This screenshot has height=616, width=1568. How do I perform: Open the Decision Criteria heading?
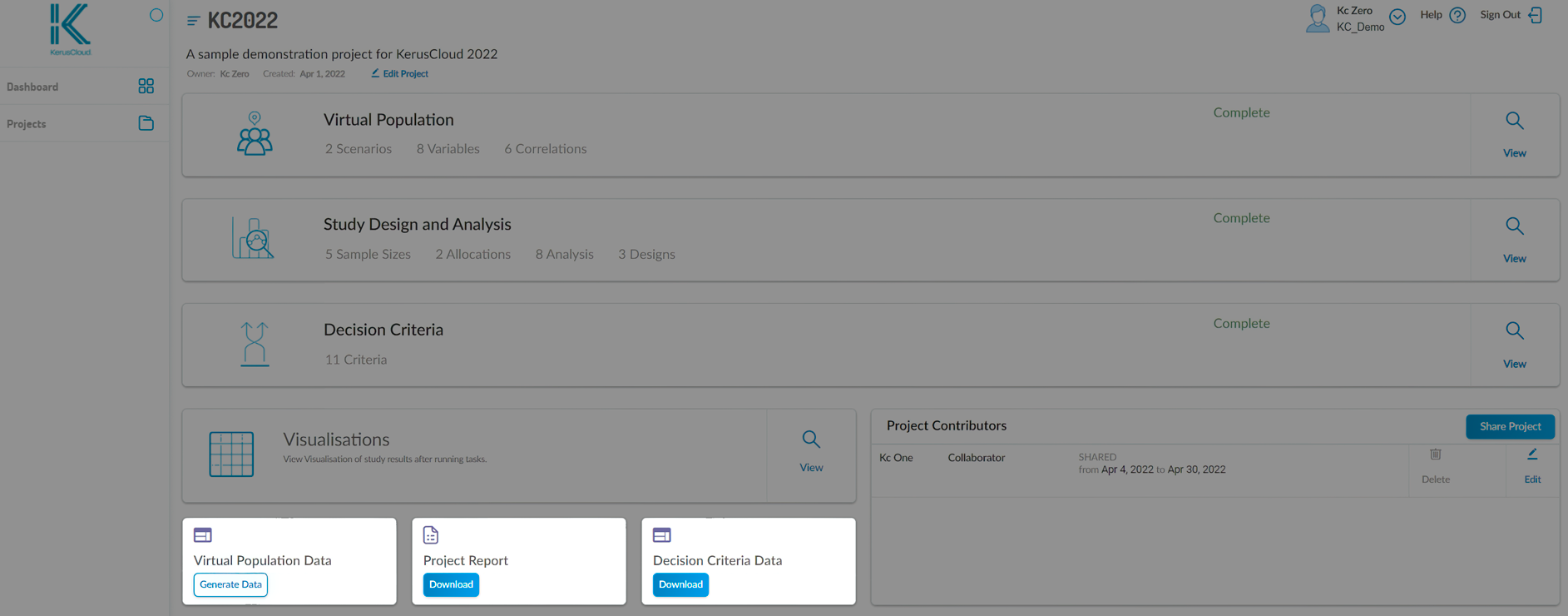(383, 330)
